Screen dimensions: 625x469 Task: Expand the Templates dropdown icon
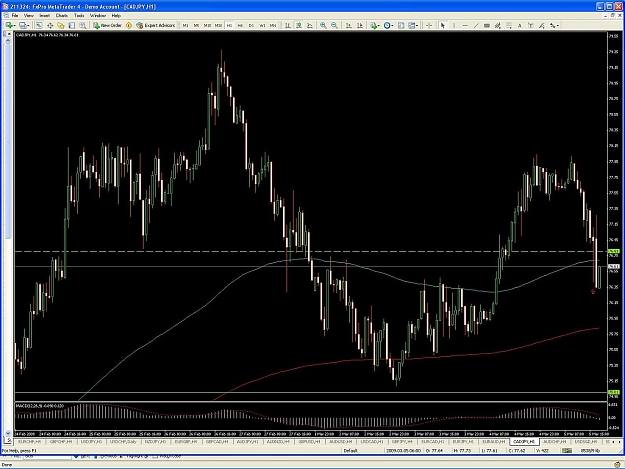(413, 25)
